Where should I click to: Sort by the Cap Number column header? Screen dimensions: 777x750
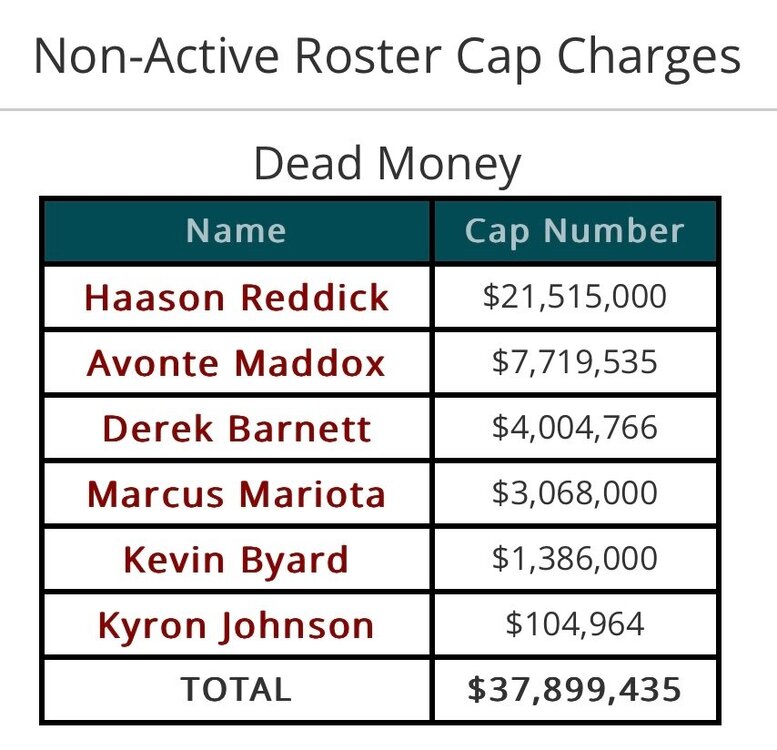[574, 231]
